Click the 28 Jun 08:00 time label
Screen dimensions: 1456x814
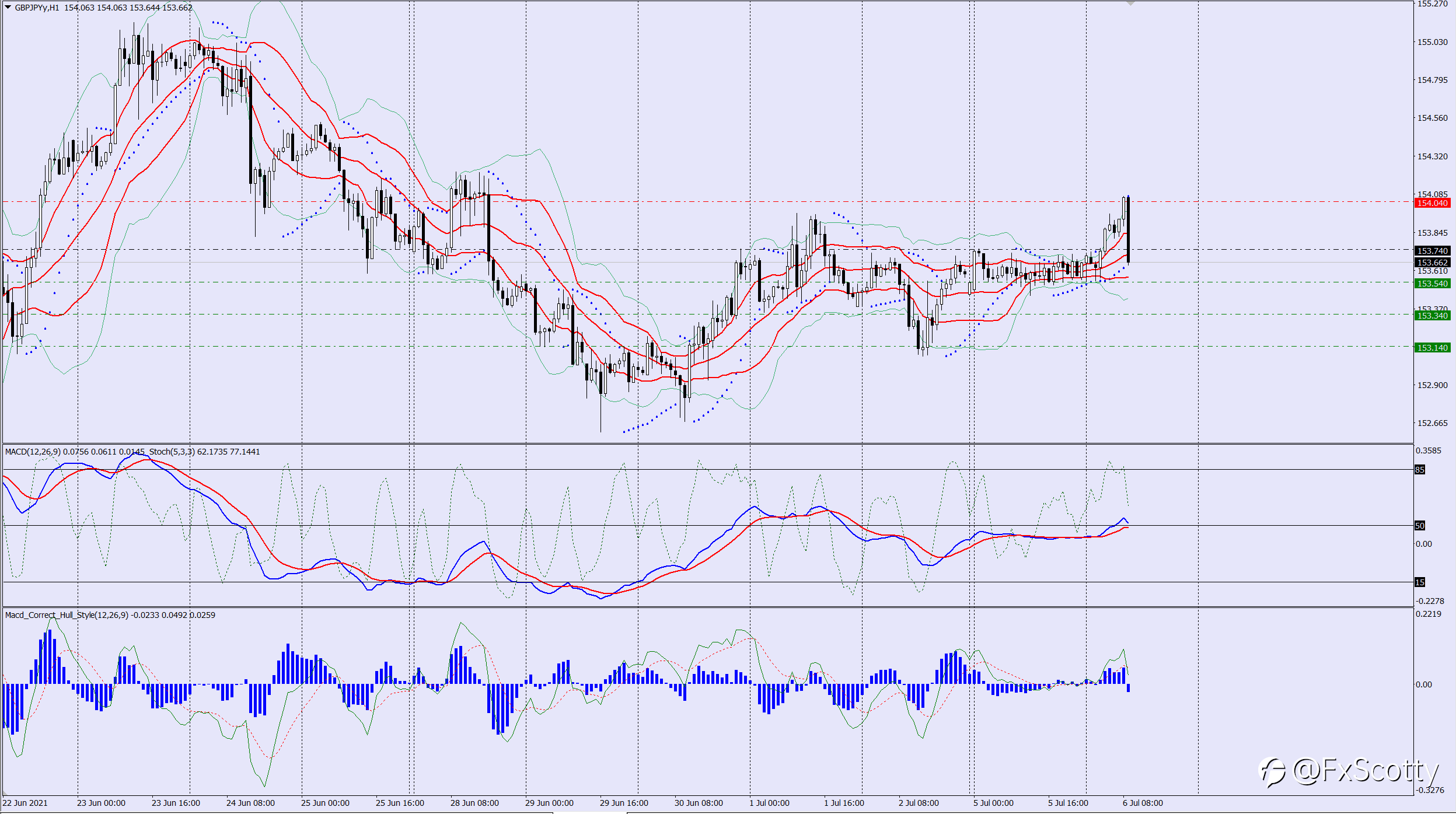point(474,803)
